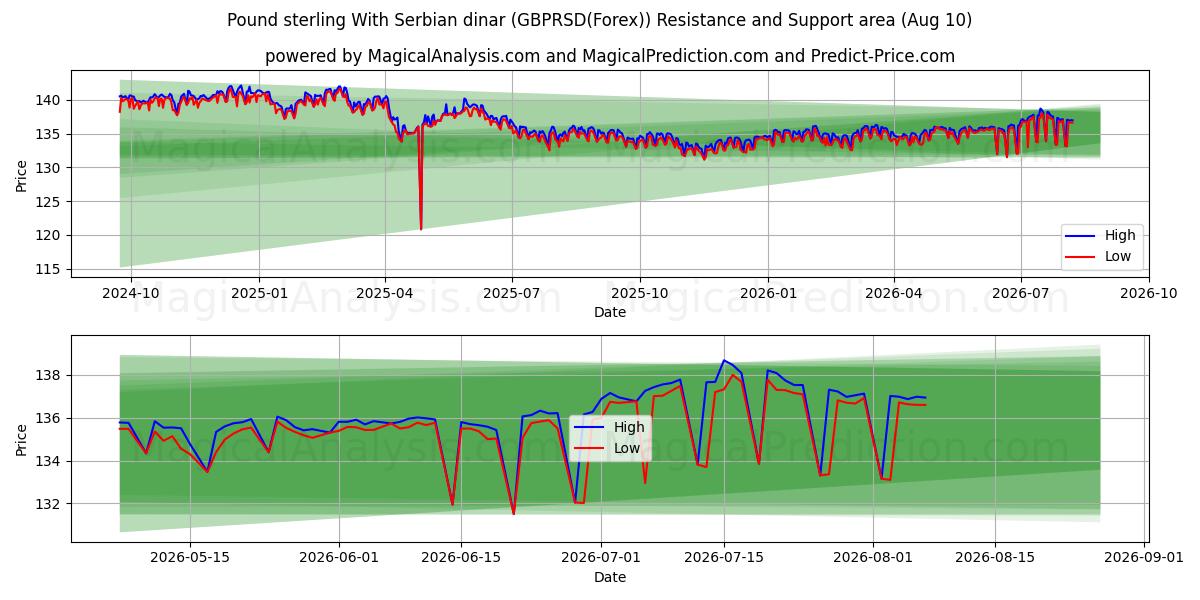Click the '2026-06-01' date tick label
This screenshot has width=1200, height=600.
[337, 559]
